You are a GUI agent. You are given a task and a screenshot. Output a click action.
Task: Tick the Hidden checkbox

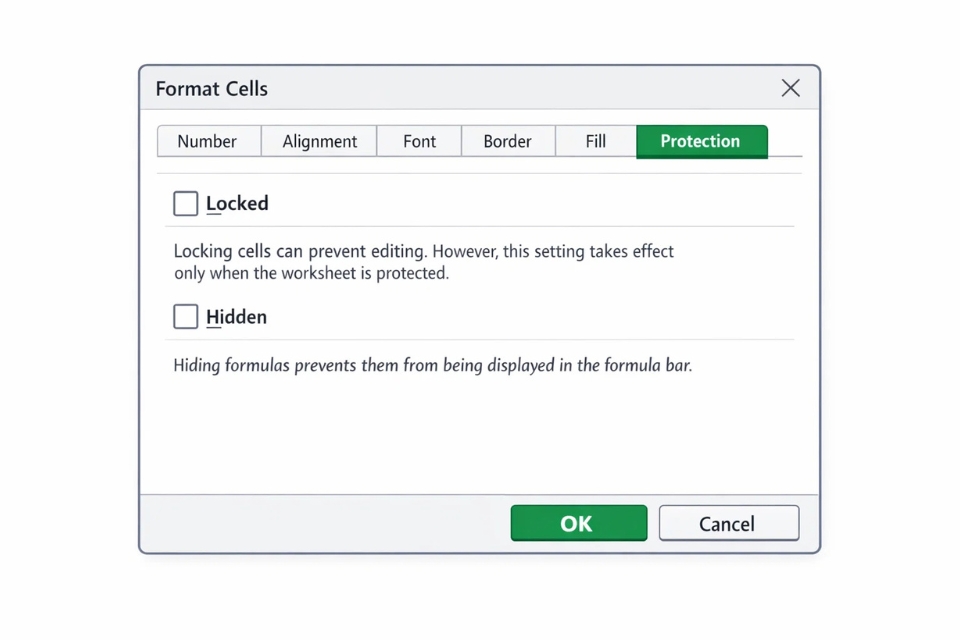(x=186, y=317)
